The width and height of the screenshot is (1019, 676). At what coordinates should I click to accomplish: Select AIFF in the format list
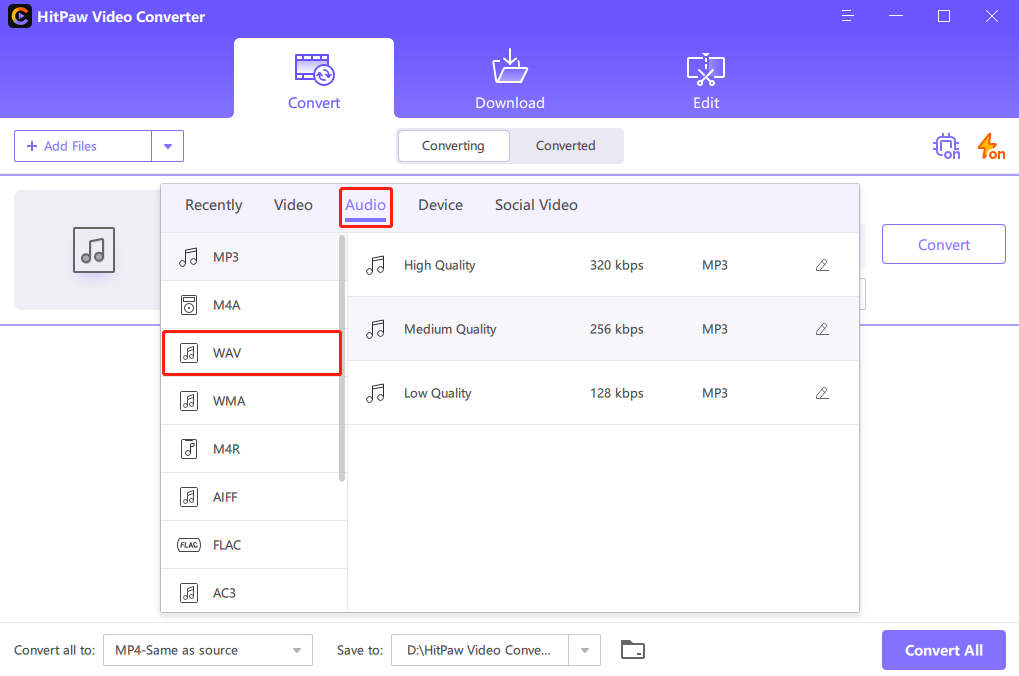[253, 497]
